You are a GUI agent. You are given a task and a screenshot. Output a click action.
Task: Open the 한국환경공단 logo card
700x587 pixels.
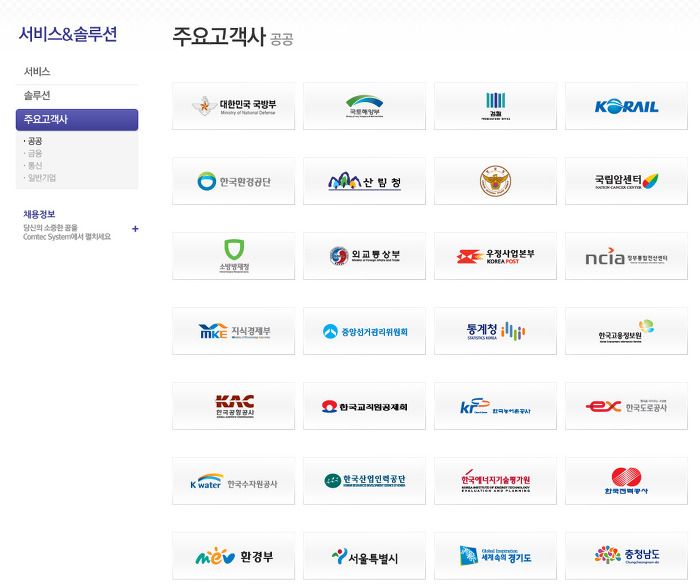tap(233, 181)
